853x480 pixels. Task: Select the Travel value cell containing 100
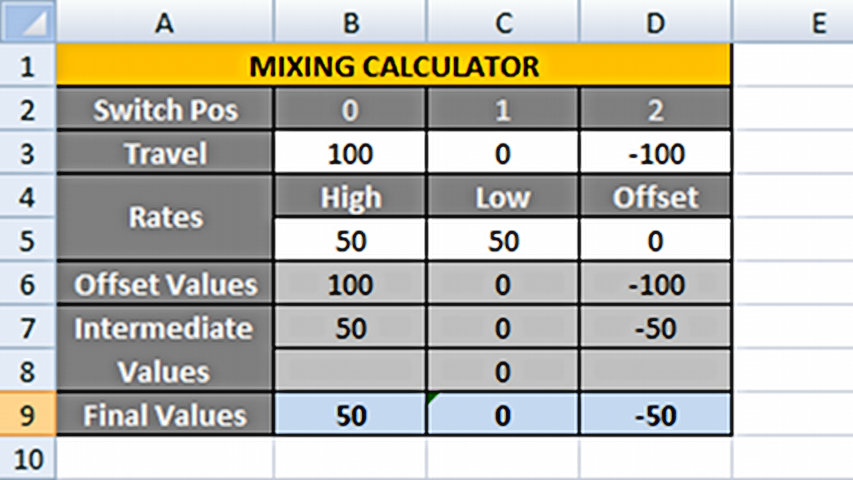point(350,154)
